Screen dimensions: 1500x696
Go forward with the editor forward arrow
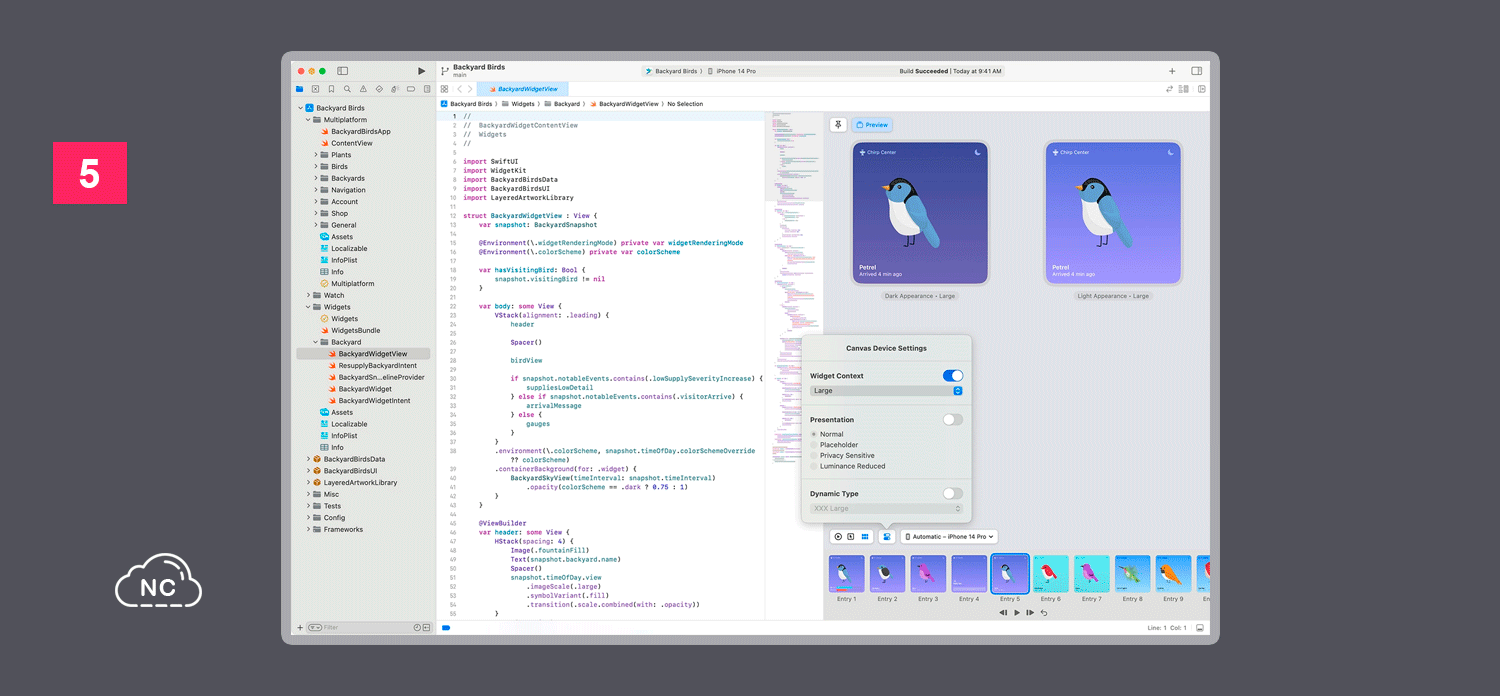pyautogui.click(x=470, y=89)
